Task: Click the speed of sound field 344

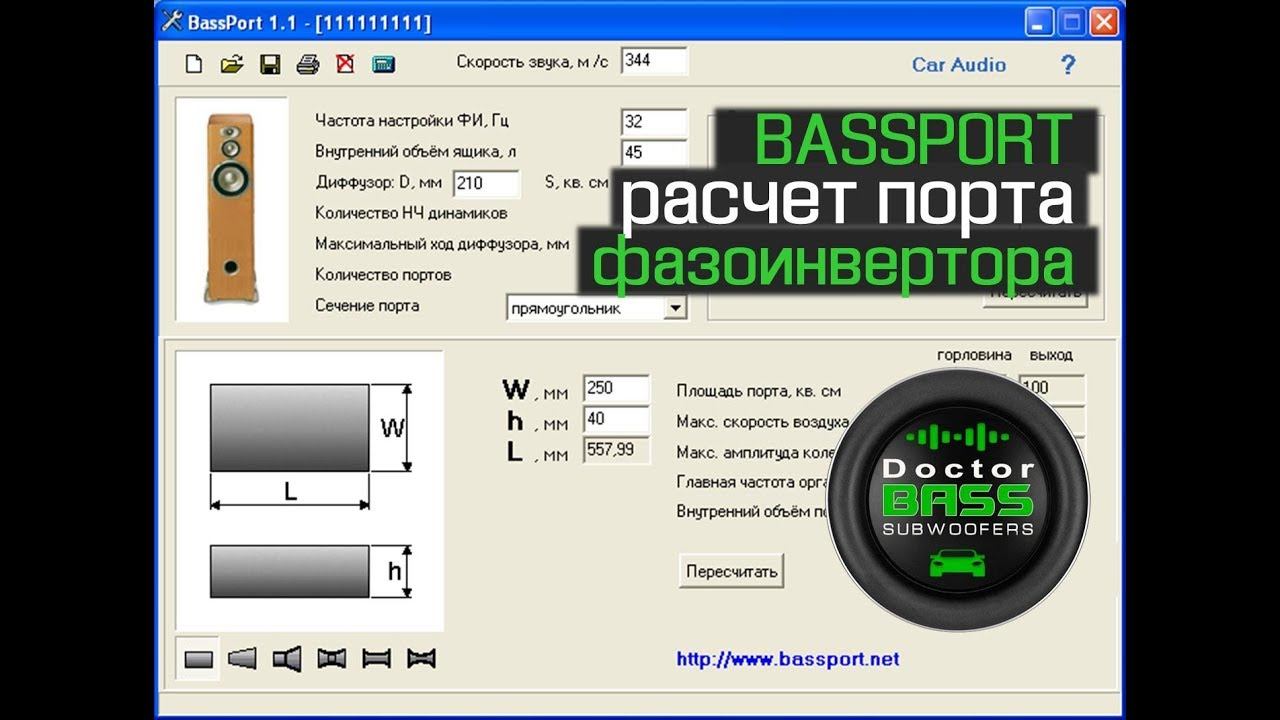Action: [654, 61]
